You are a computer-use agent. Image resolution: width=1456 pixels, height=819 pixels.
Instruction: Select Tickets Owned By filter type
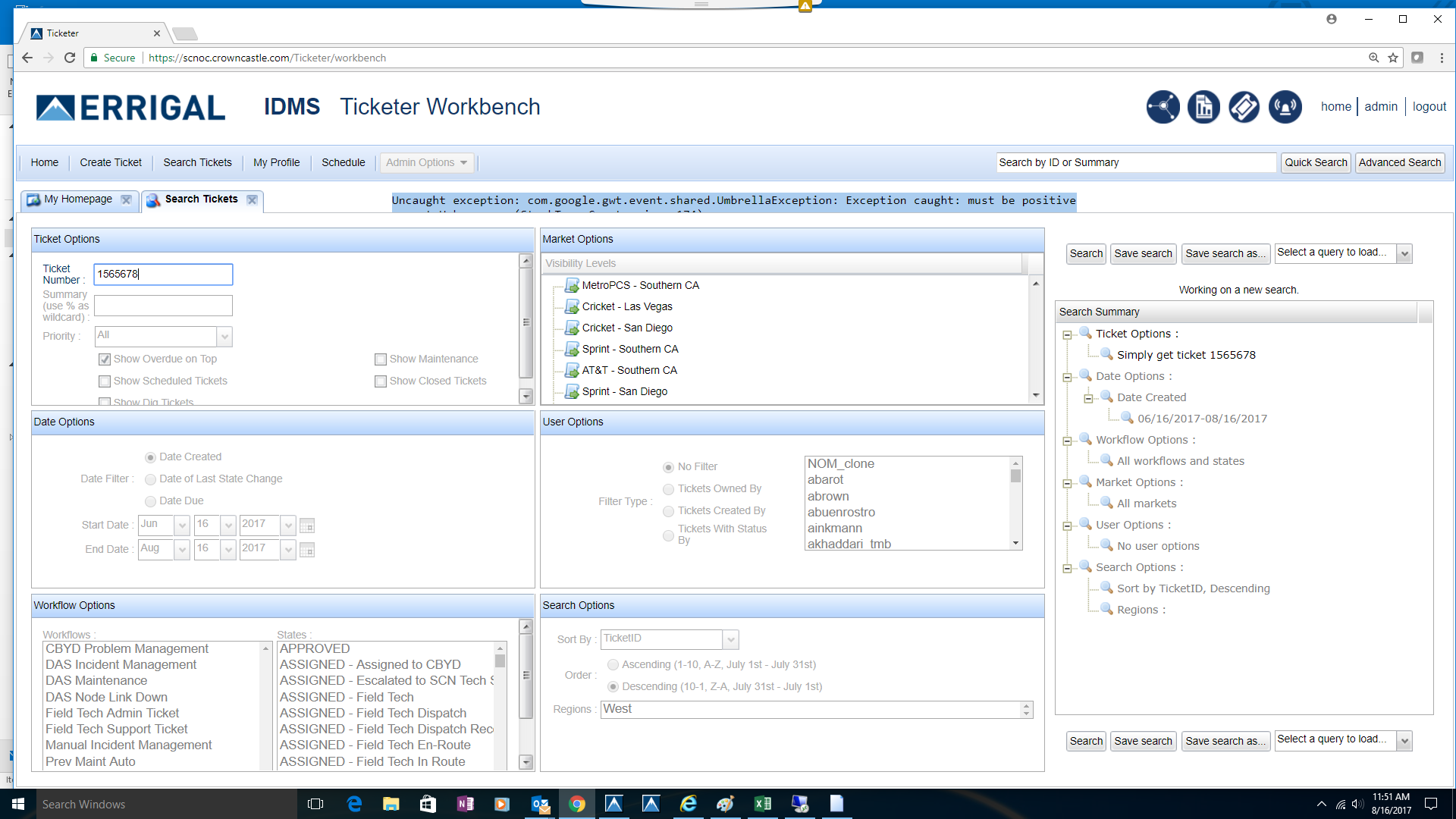coord(668,489)
